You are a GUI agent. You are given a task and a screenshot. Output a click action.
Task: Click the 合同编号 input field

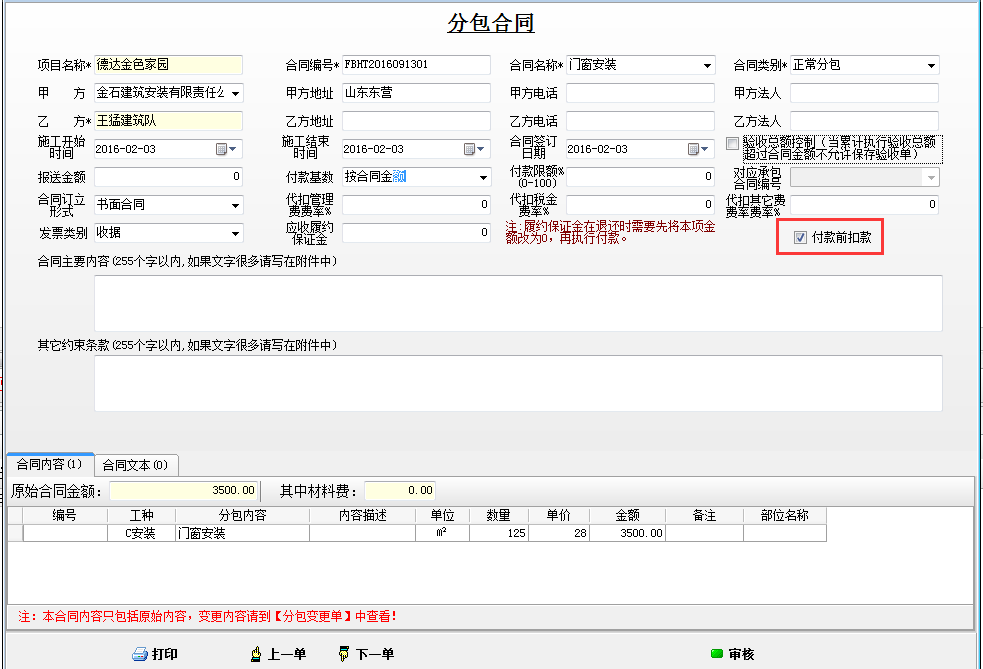415,65
